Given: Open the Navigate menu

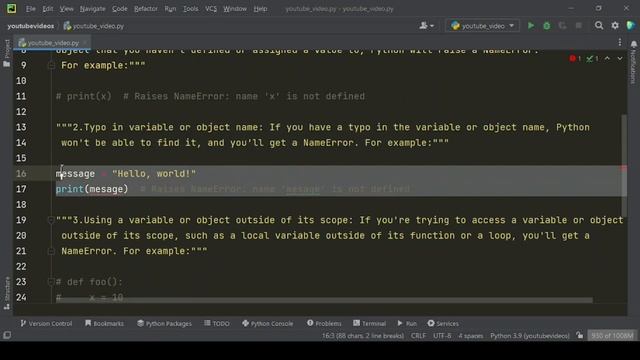Looking at the screenshot, I should (x=93, y=9).
